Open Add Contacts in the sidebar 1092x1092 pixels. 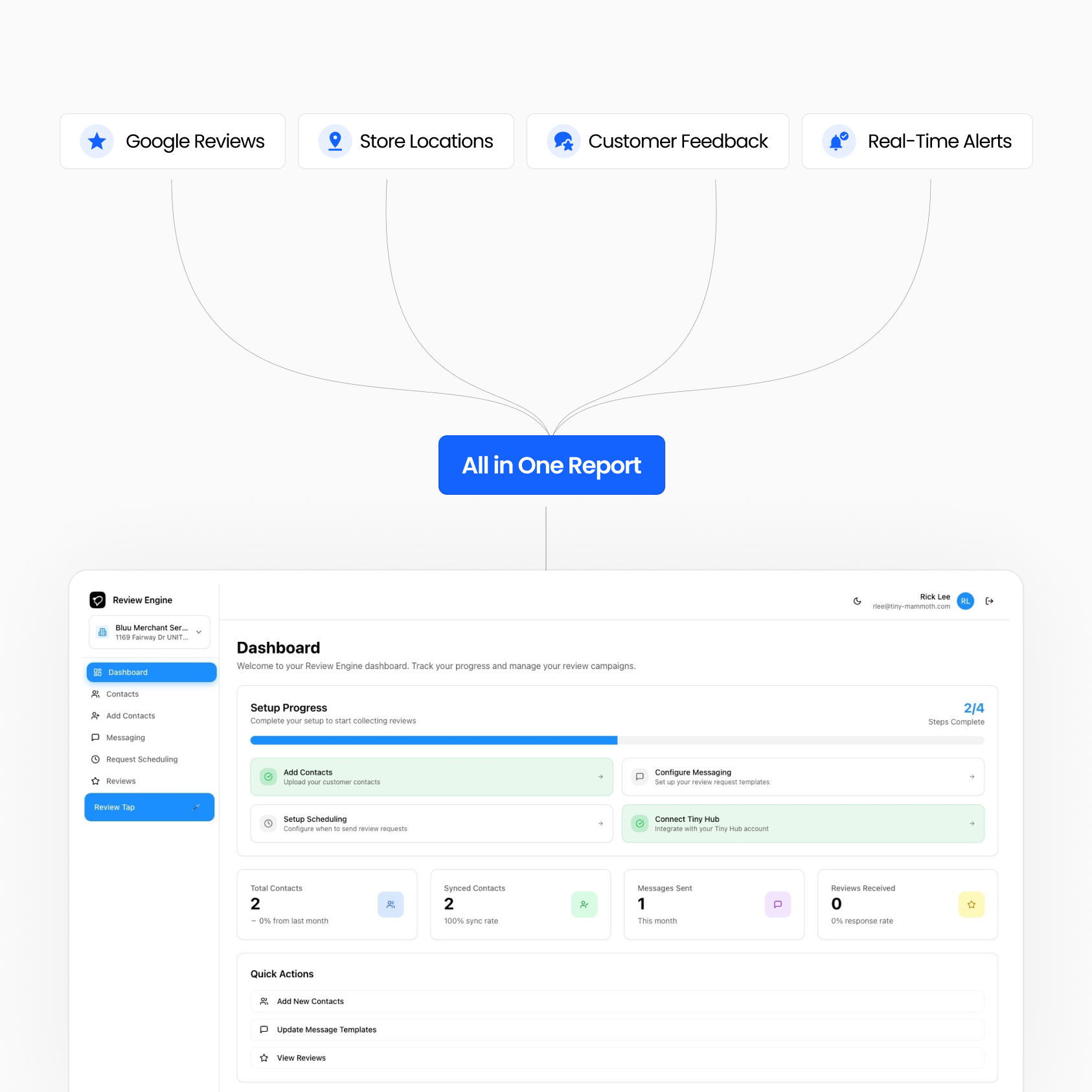tap(152, 716)
